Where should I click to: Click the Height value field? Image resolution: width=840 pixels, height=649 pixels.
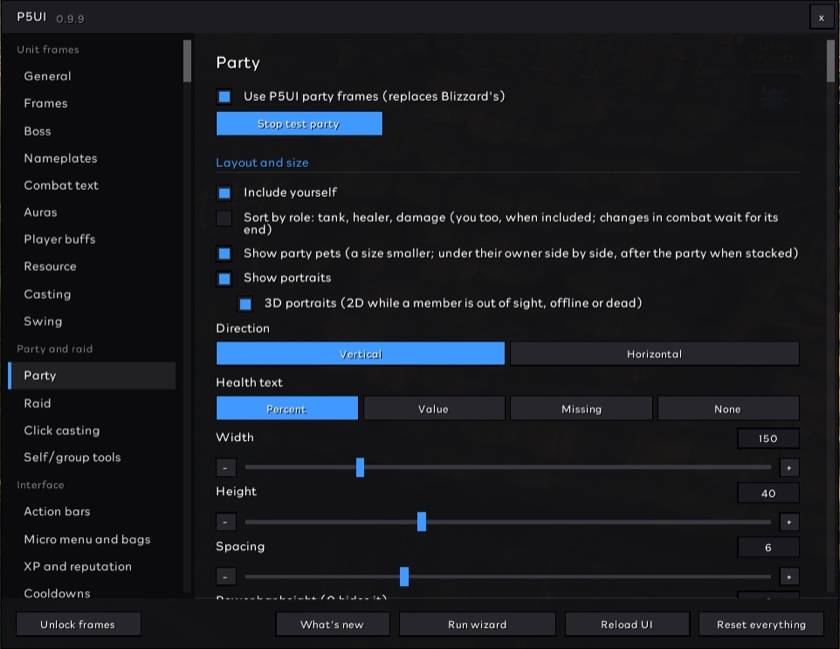pos(768,493)
